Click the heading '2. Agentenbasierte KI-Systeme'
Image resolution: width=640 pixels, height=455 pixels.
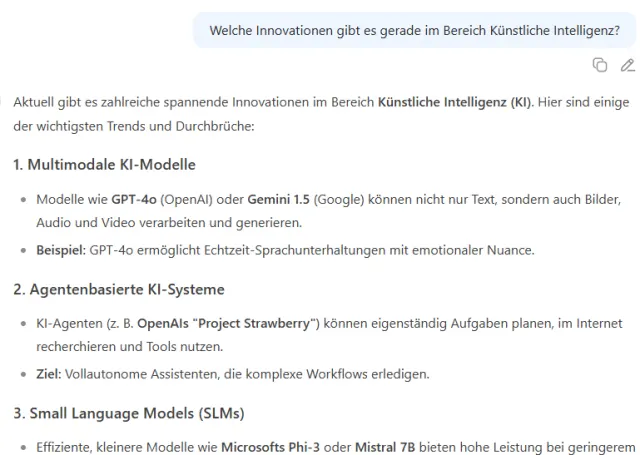118,290
